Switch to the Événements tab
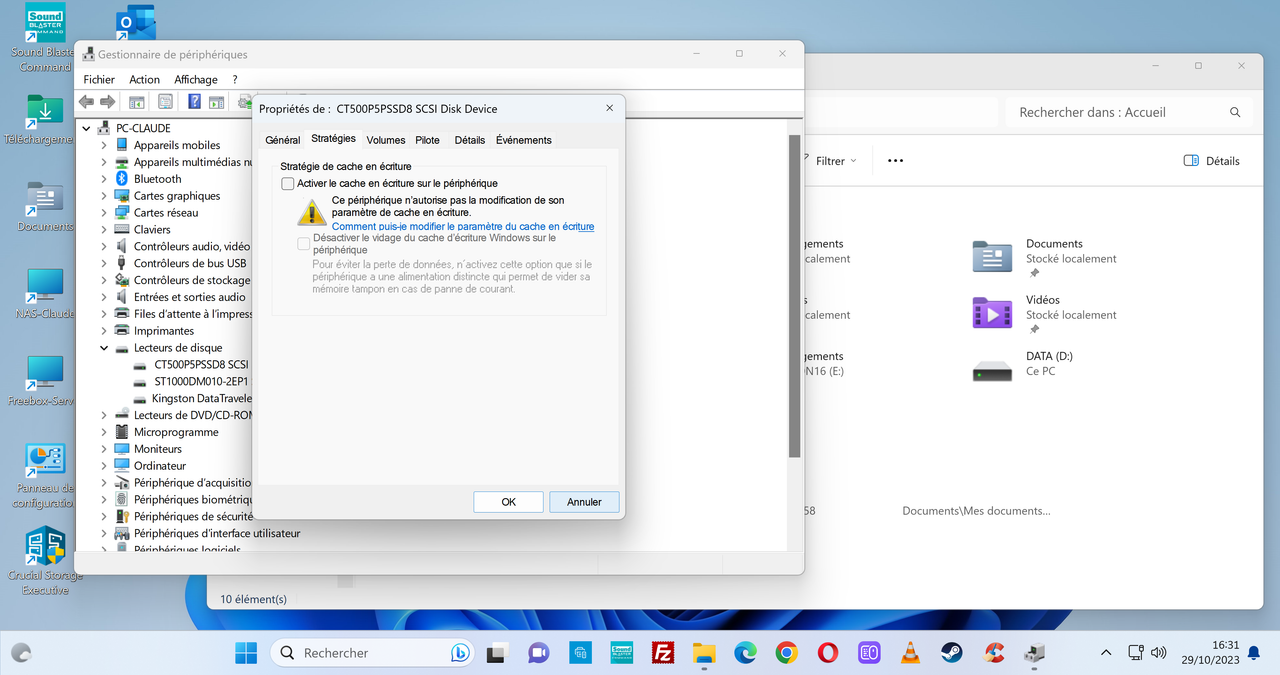1280x675 pixels. coord(524,140)
